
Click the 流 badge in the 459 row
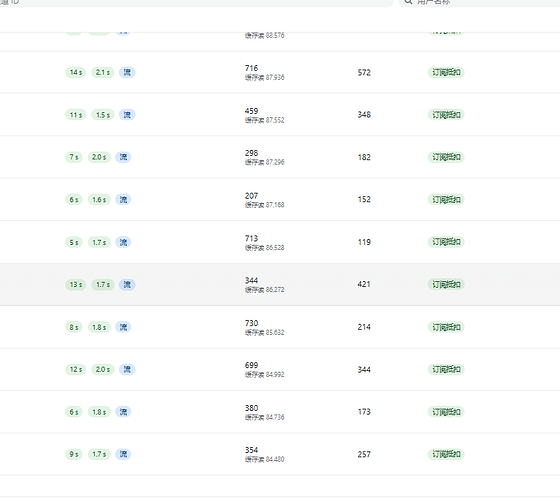coord(127,115)
